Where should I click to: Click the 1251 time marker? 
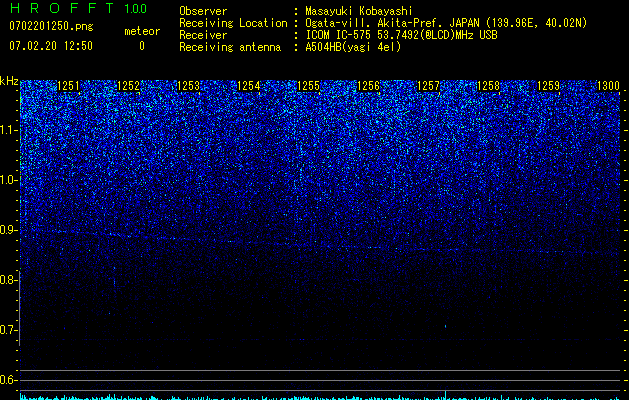coord(69,86)
